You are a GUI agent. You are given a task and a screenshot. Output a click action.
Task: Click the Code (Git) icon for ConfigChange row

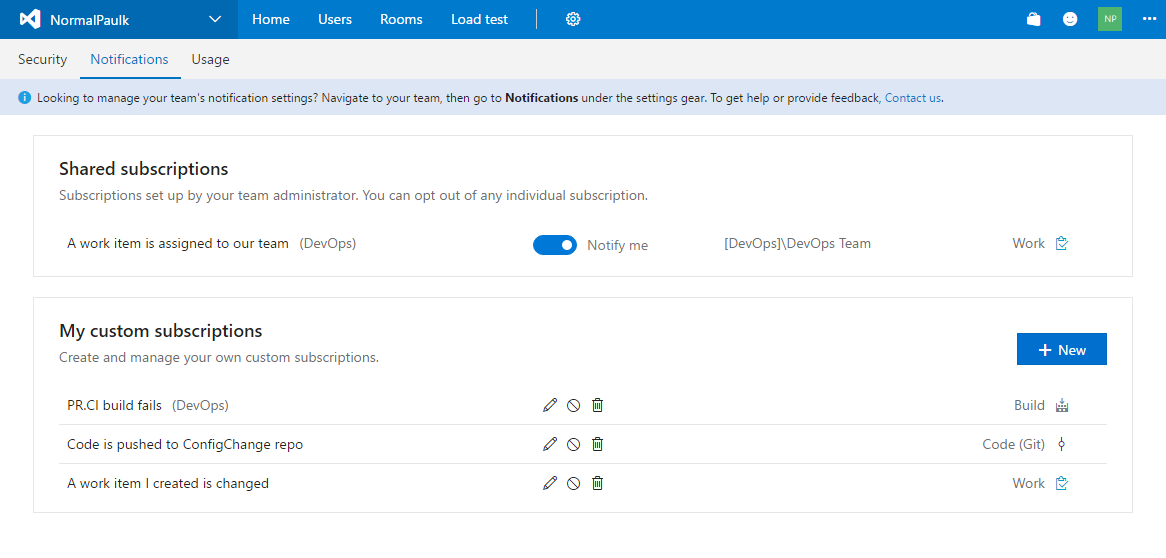(1062, 444)
